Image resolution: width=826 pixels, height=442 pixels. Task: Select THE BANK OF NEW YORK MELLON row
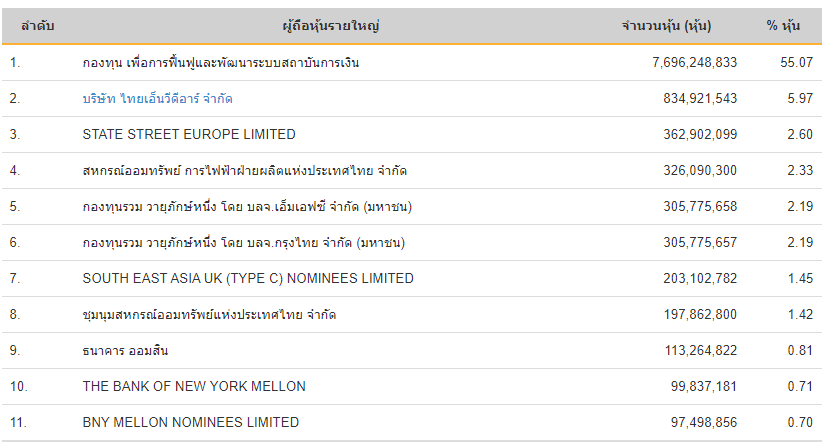click(412, 386)
